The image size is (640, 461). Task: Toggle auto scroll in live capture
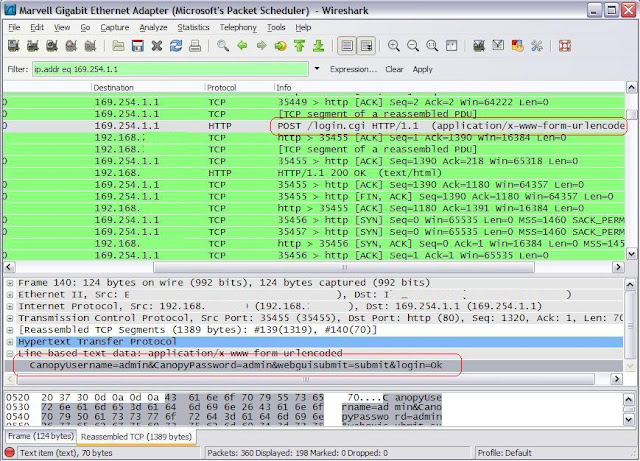[366, 46]
